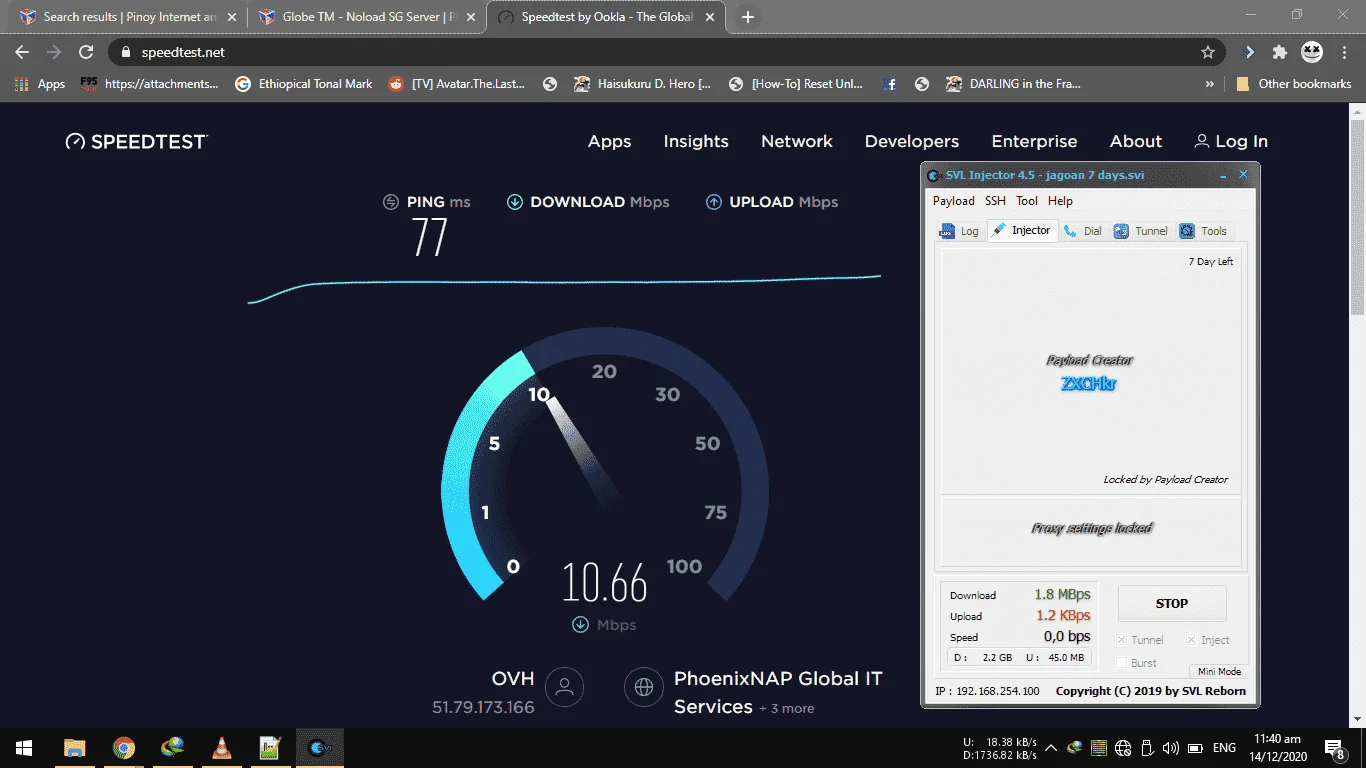The width and height of the screenshot is (1366, 768).
Task: Open the notification center with 8 notifications
Action: (1335, 747)
